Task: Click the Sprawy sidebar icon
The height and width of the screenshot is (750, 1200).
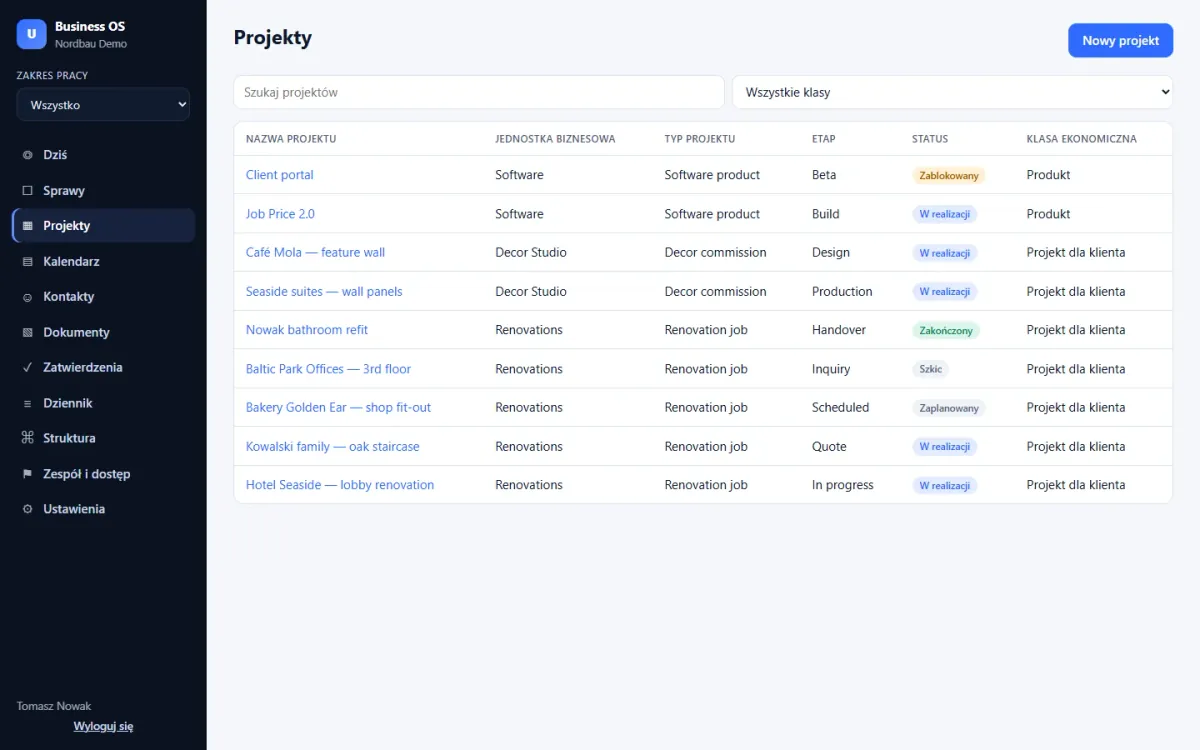Action: pyautogui.click(x=27, y=190)
